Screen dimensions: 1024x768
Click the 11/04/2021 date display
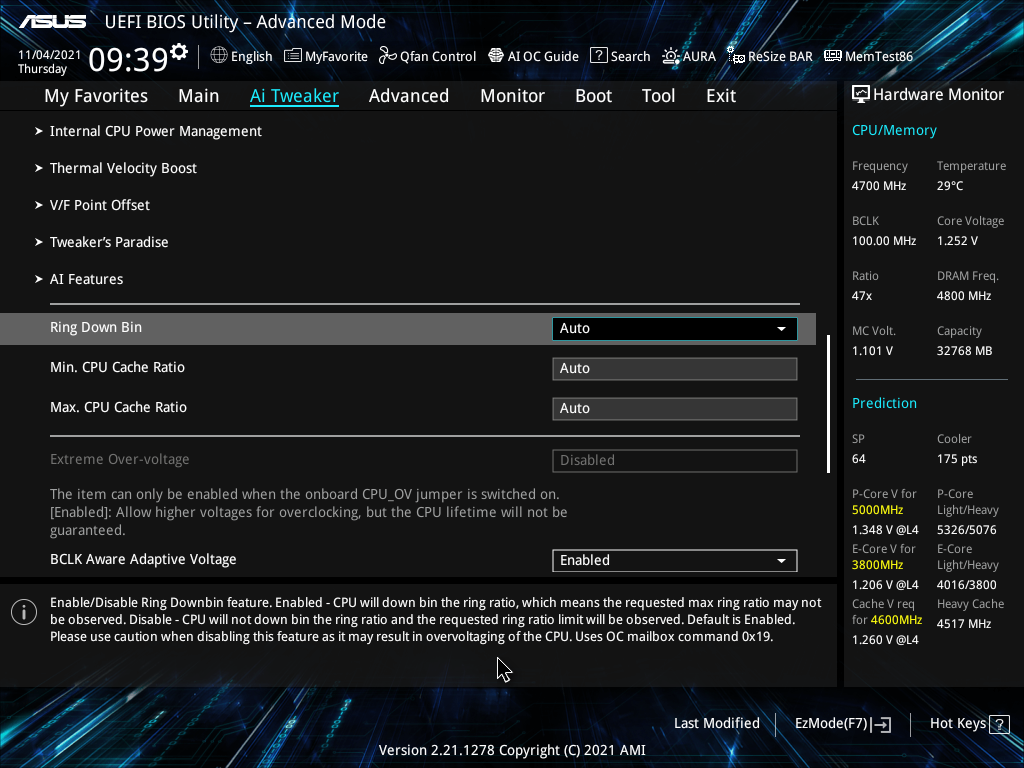(x=50, y=55)
